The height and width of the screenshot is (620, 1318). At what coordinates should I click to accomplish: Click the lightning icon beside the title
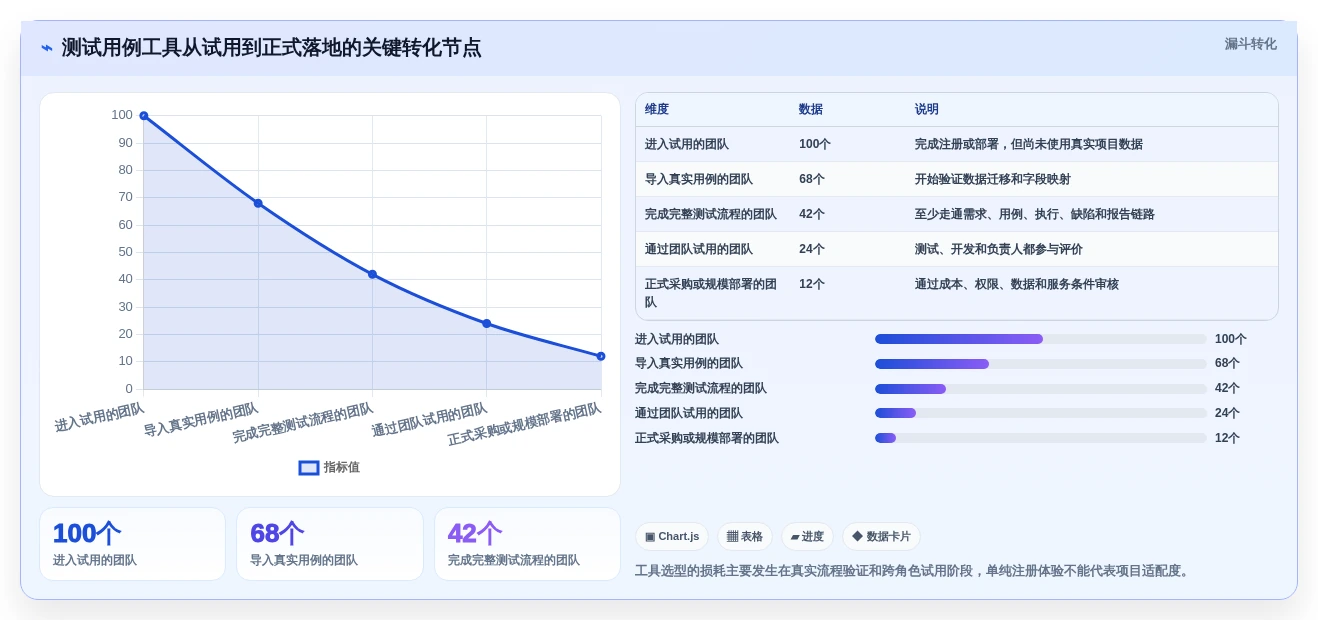click(x=47, y=48)
